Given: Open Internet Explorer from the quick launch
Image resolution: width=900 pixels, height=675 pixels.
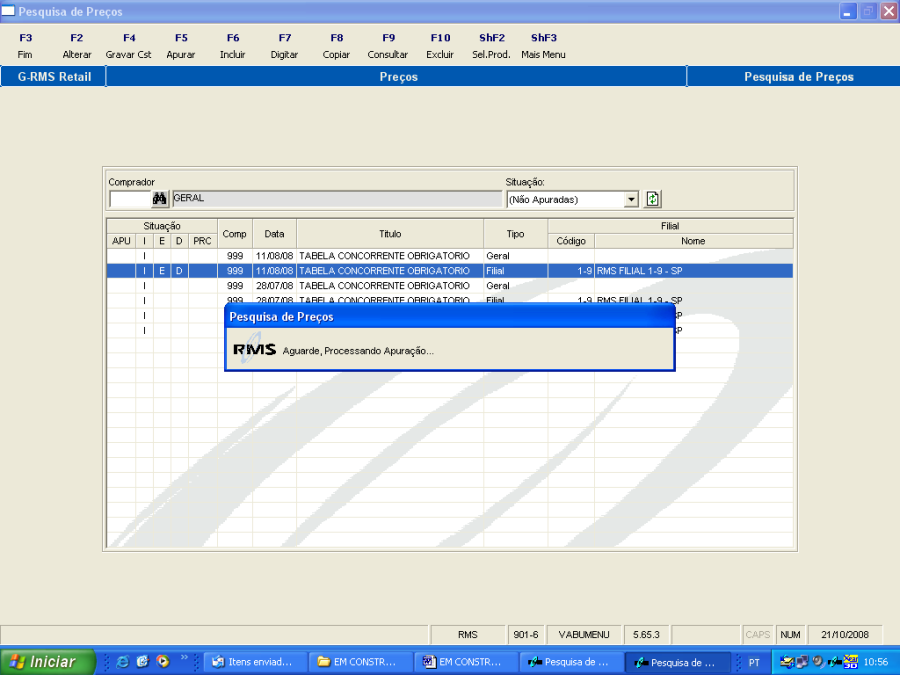Looking at the screenshot, I should click(x=122, y=662).
